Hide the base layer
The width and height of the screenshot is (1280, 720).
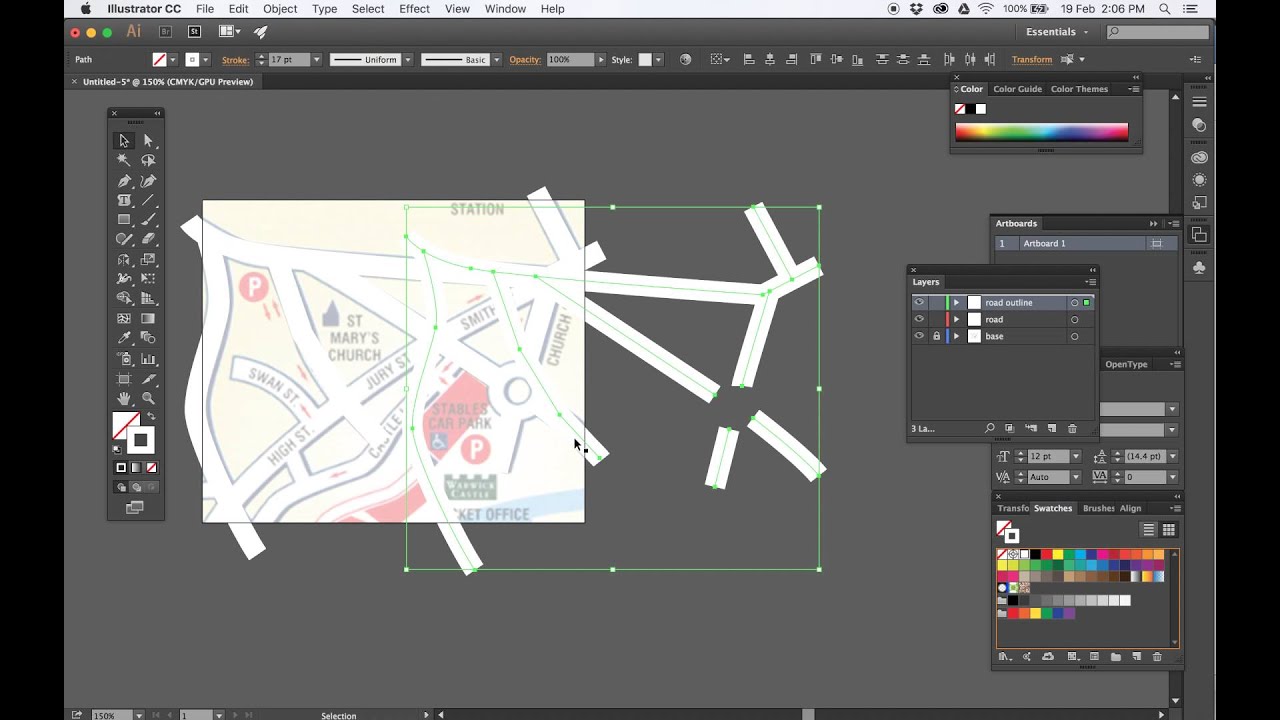(919, 336)
